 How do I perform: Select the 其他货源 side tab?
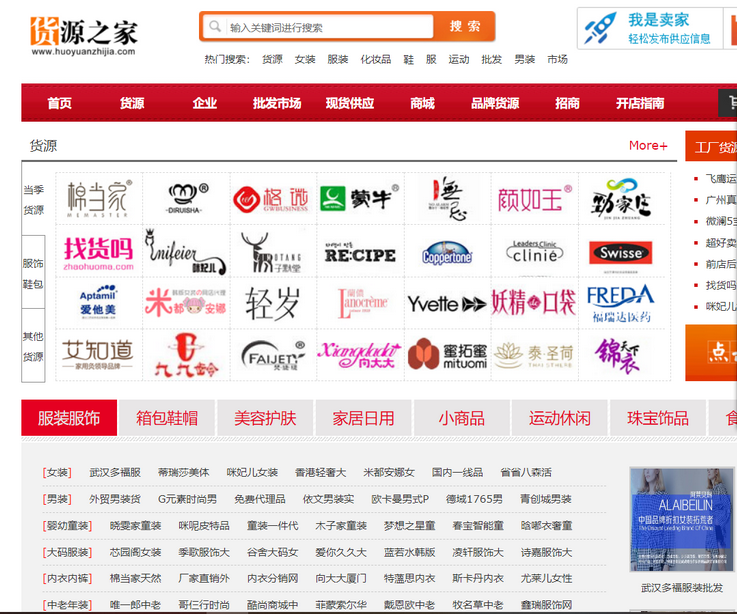pos(33,346)
